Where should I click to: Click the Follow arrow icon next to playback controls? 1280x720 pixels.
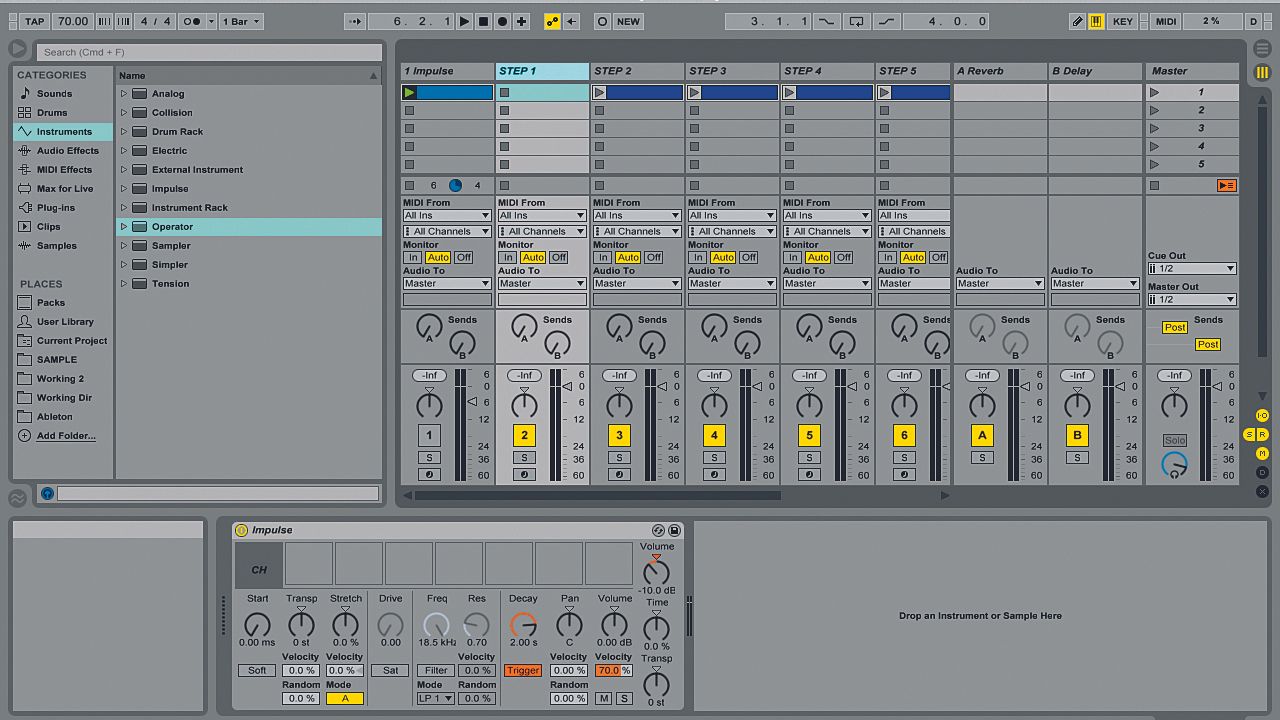pos(354,21)
